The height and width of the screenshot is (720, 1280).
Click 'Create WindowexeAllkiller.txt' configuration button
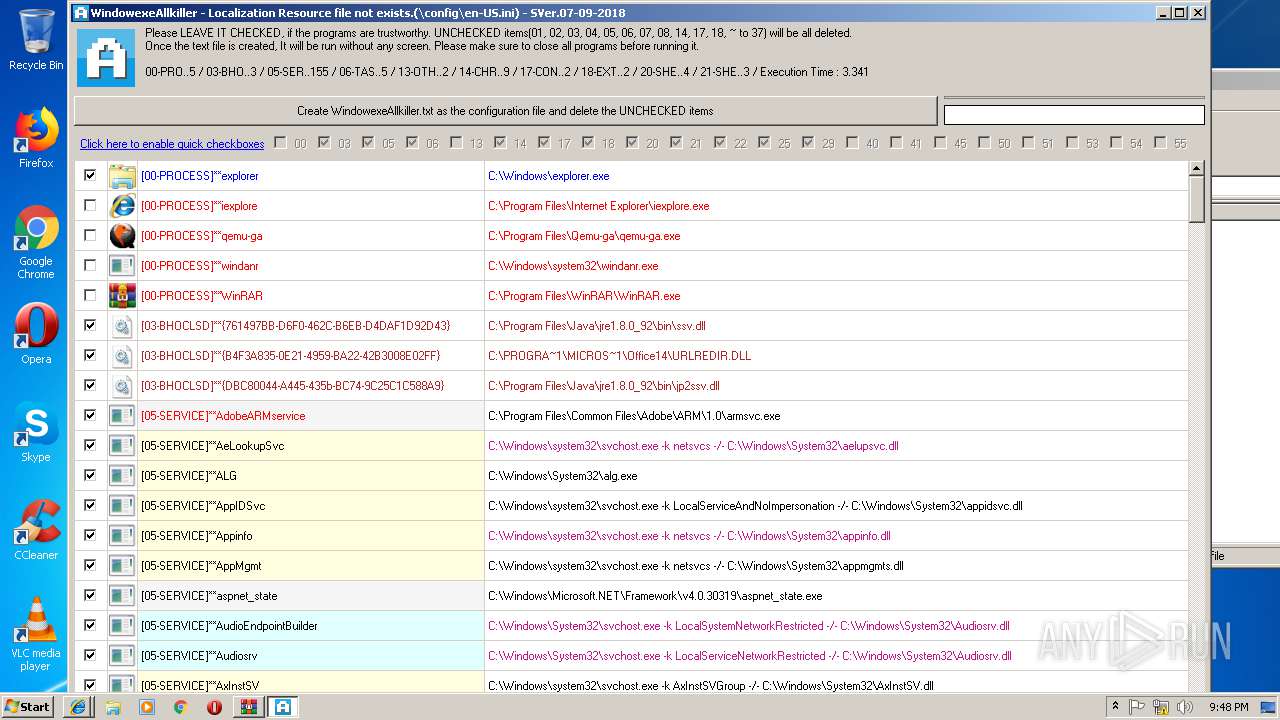click(505, 111)
